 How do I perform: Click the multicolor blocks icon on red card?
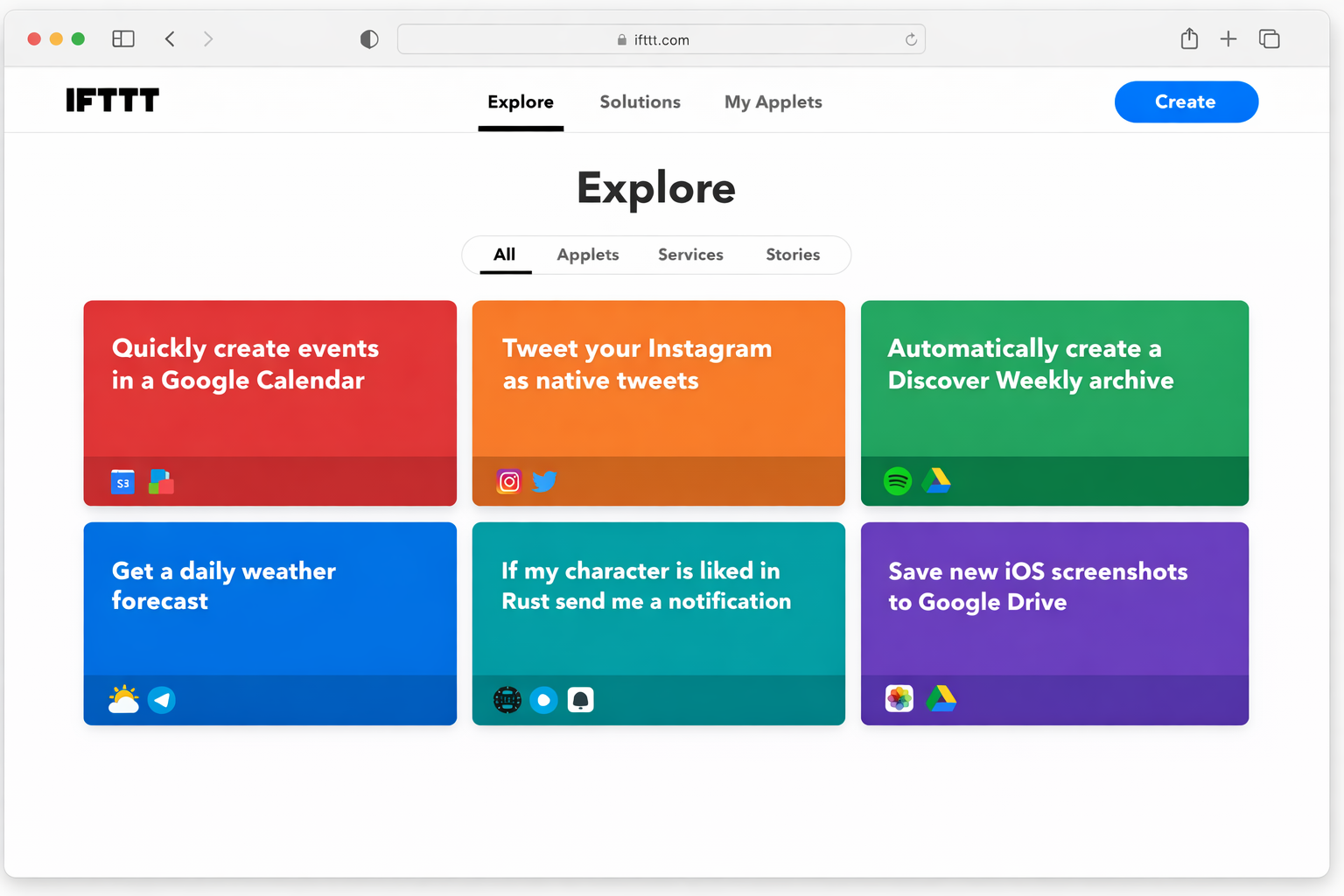coord(161,482)
